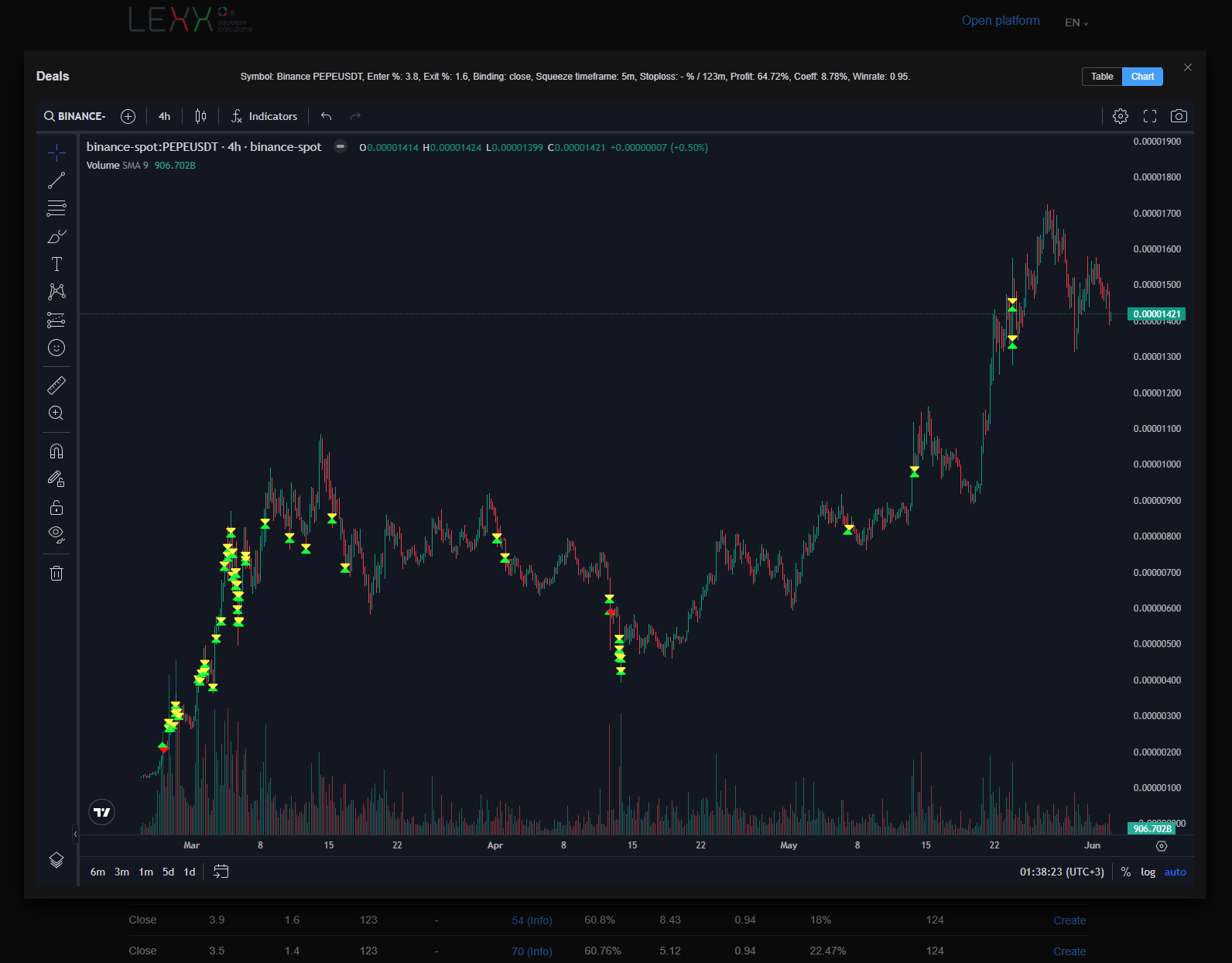The height and width of the screenshot is (963, 1232).
Task: Open the 4h timeframe selector
Action: (164, 116)
